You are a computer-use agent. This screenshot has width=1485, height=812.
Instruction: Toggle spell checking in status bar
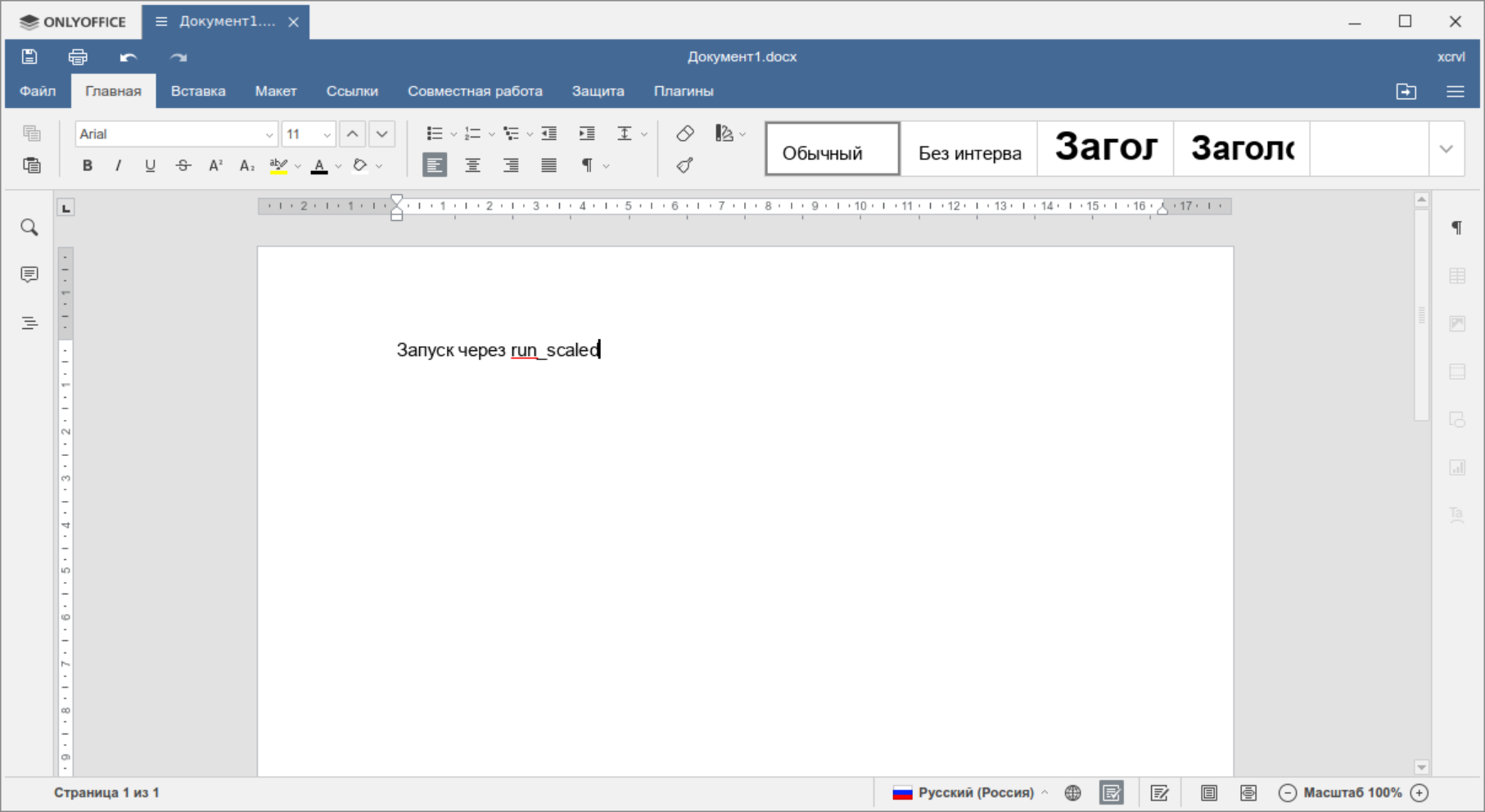click(x=1111, y=792)
